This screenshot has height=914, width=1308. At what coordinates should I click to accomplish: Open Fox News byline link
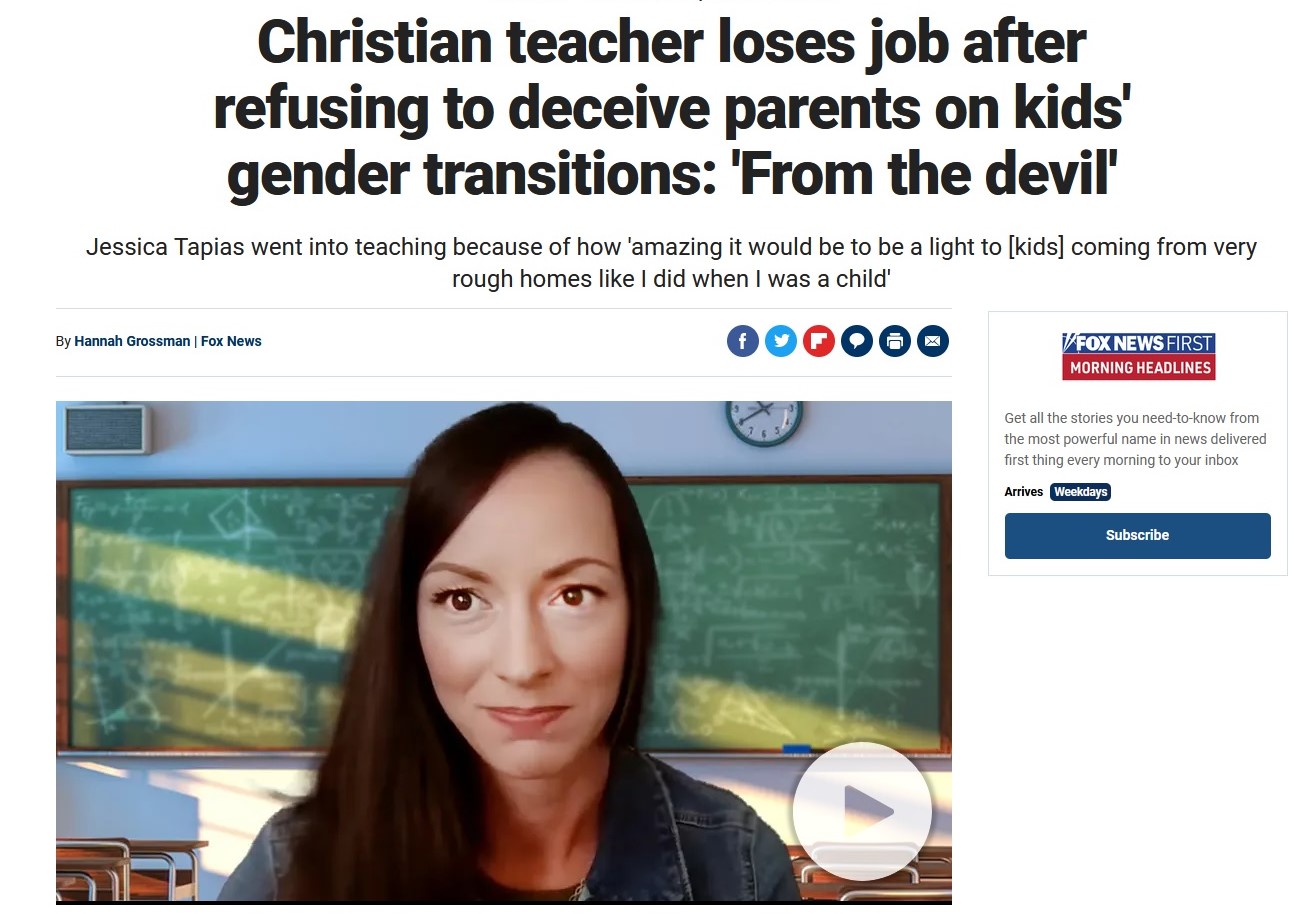[x=231, y=341]
